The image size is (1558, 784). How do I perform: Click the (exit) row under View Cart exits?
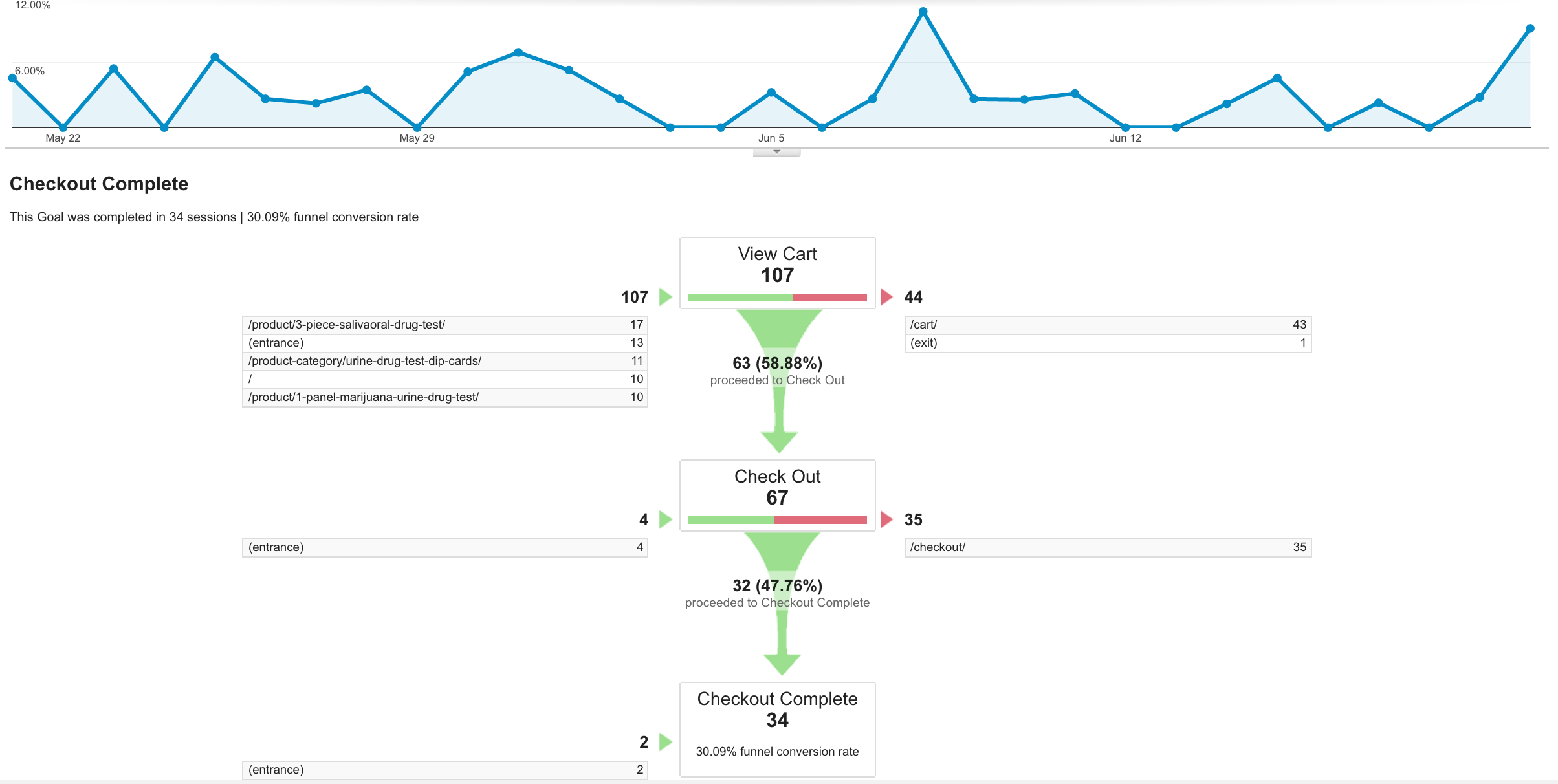click(x=1107, y=343)
